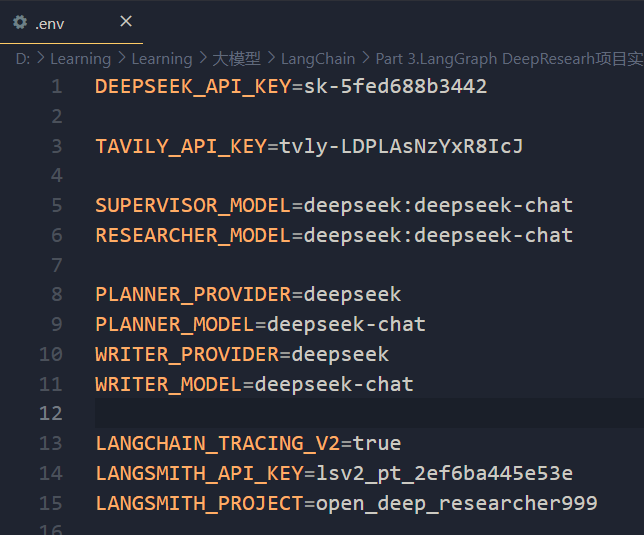Click line number 12 in the gutter
The width and height of the screenshot is (644, 535).
51,413
